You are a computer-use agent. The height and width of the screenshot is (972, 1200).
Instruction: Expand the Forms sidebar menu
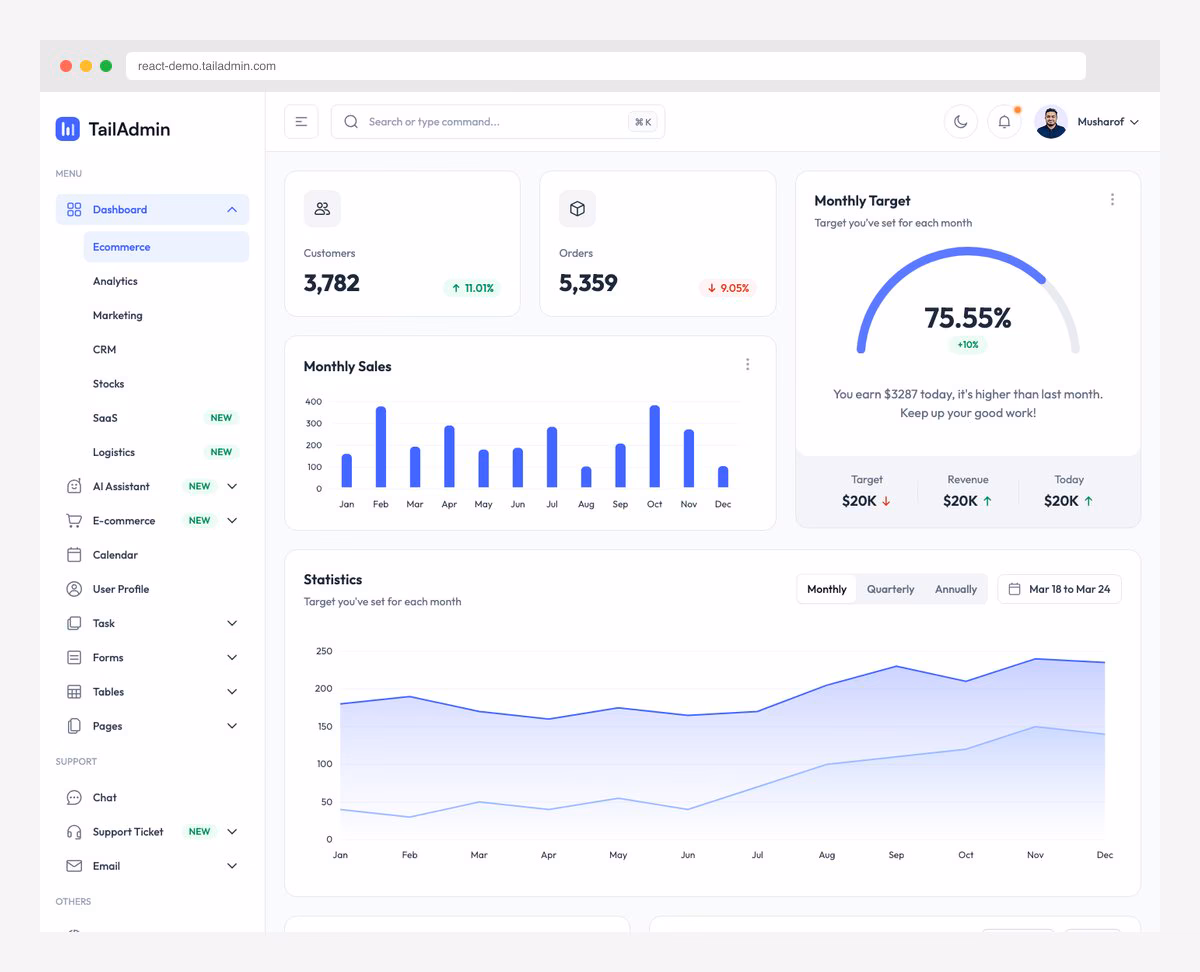[x=106, y=657]
